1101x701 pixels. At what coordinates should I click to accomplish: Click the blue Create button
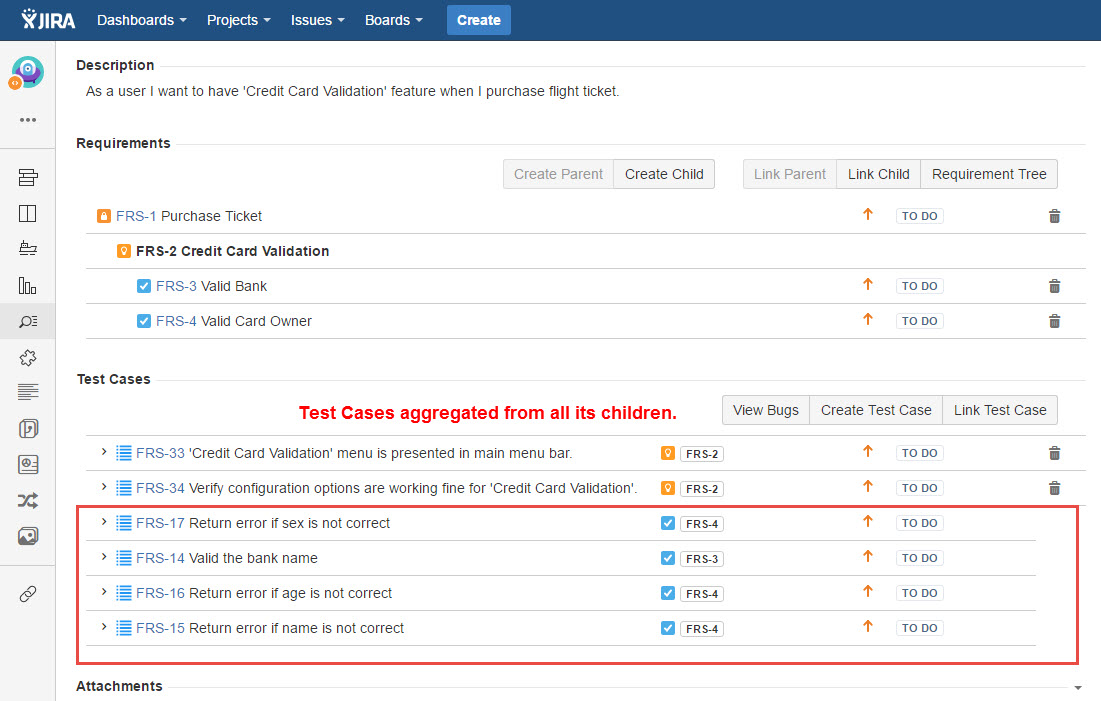point(479,20)
